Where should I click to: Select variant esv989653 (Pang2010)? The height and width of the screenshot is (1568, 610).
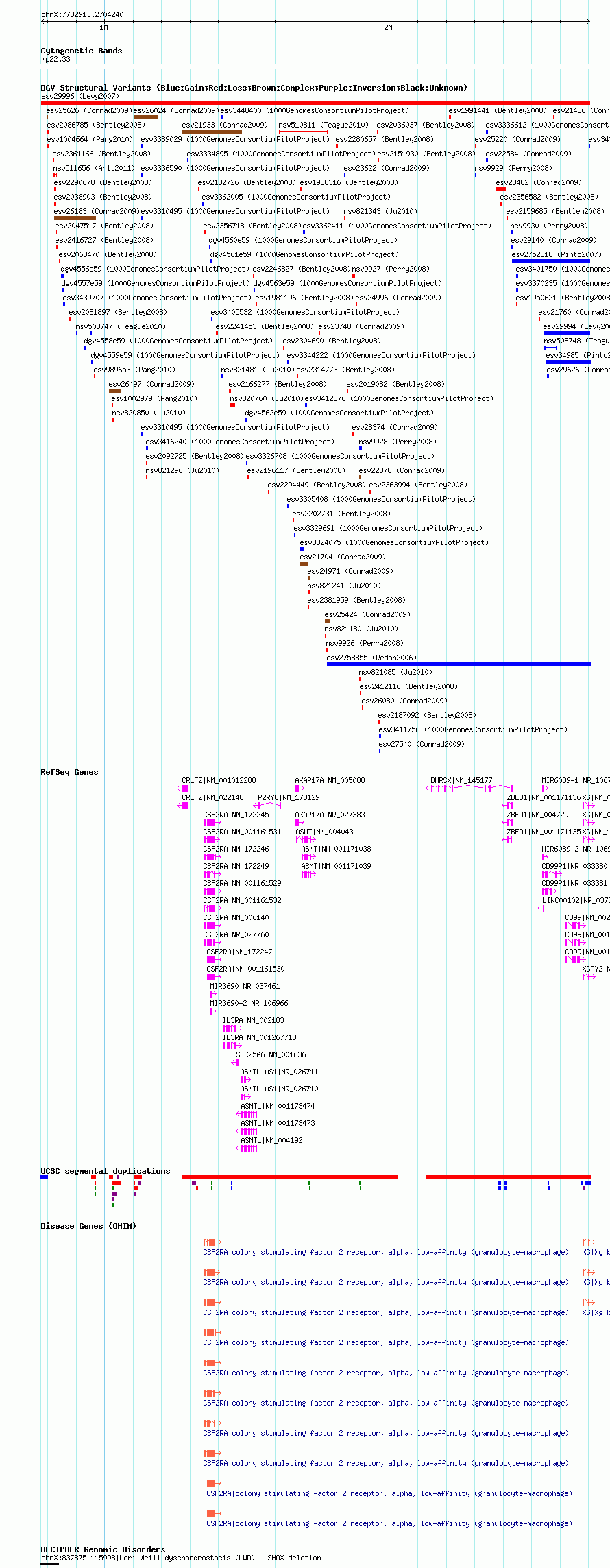tap(134, 370)
